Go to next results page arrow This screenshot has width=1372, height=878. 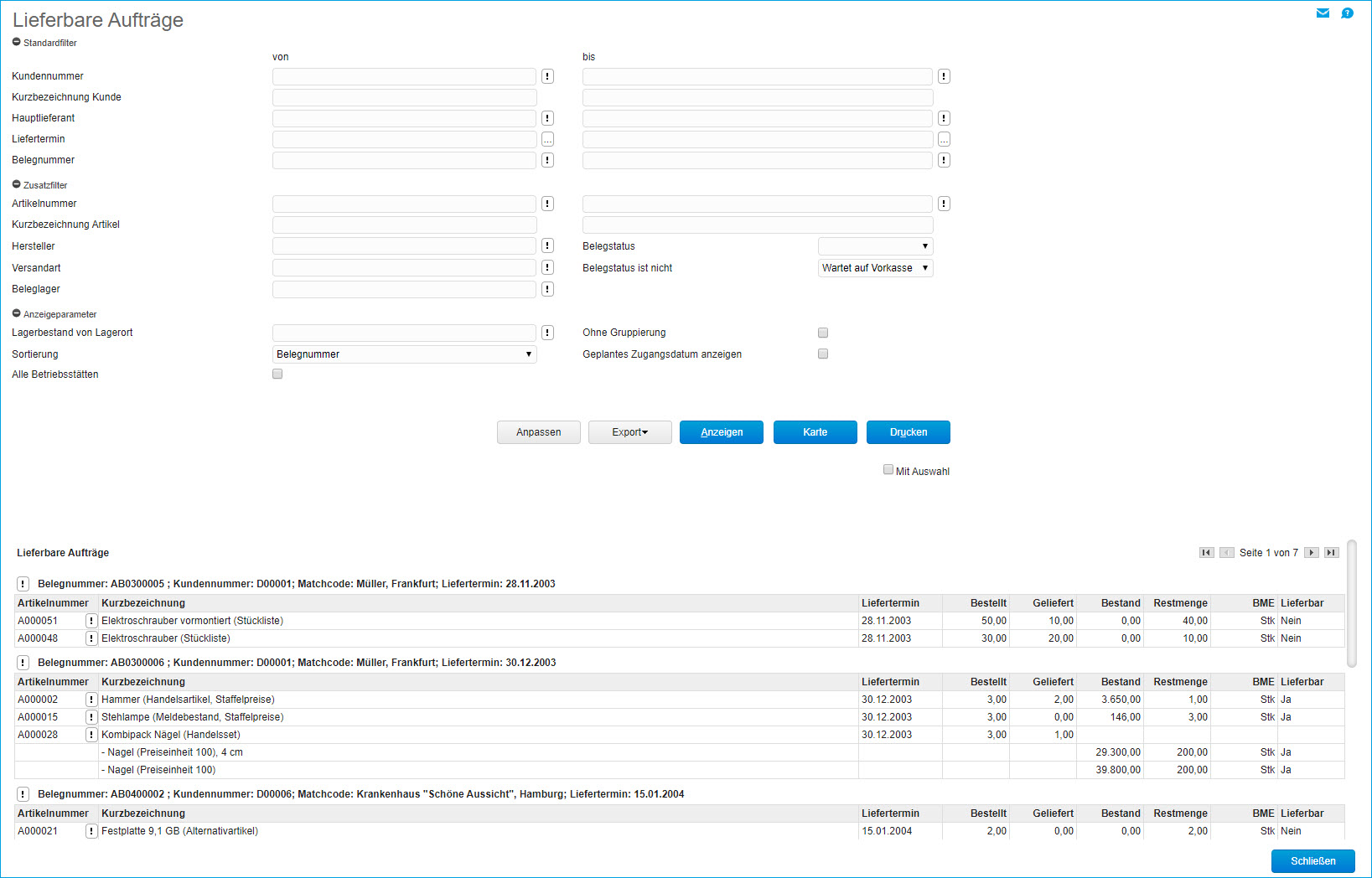[x=1312, y=553]
